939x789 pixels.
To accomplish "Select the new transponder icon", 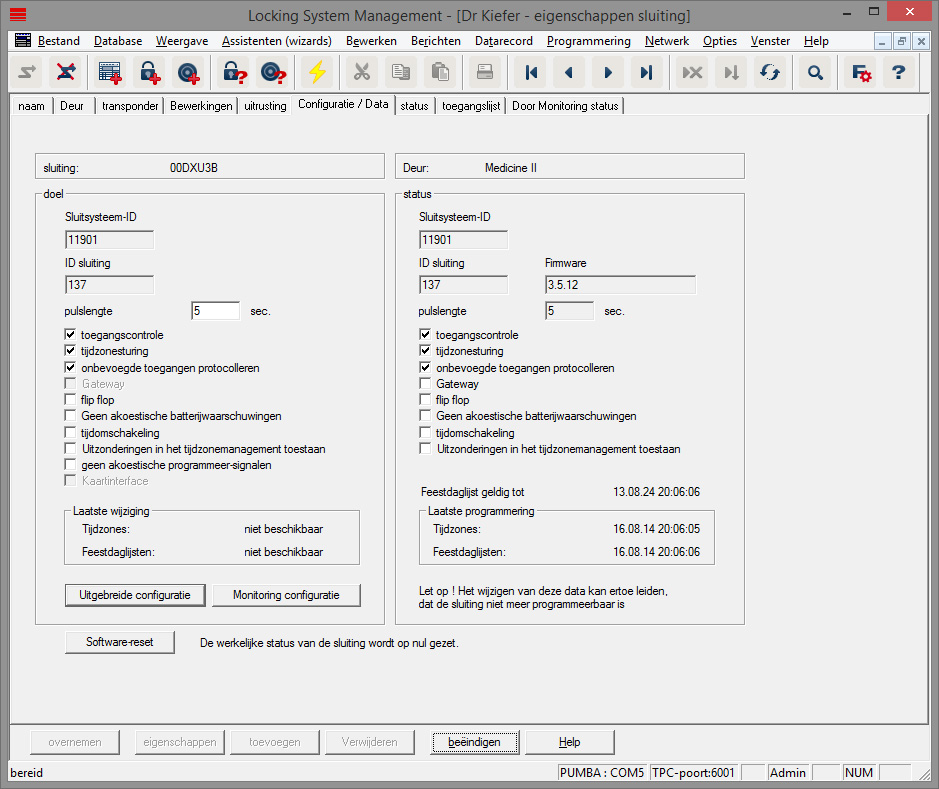I will (188, 72).
